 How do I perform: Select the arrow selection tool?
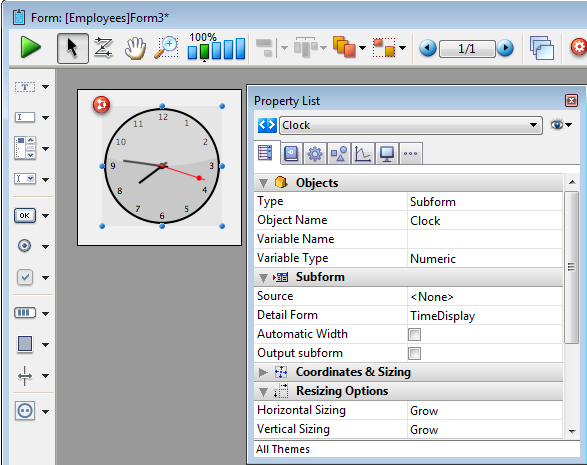[x=73, y=48]
